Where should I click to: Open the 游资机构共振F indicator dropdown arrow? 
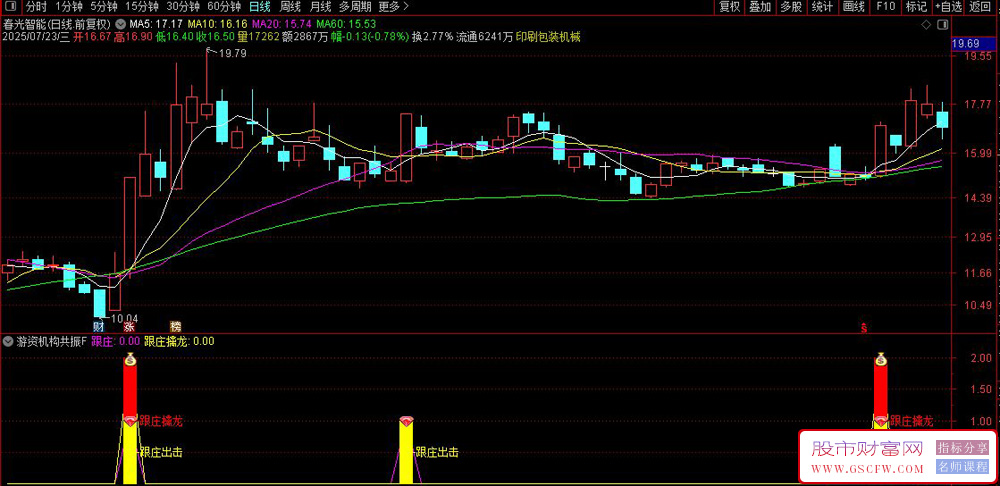(x=6, y=341)
